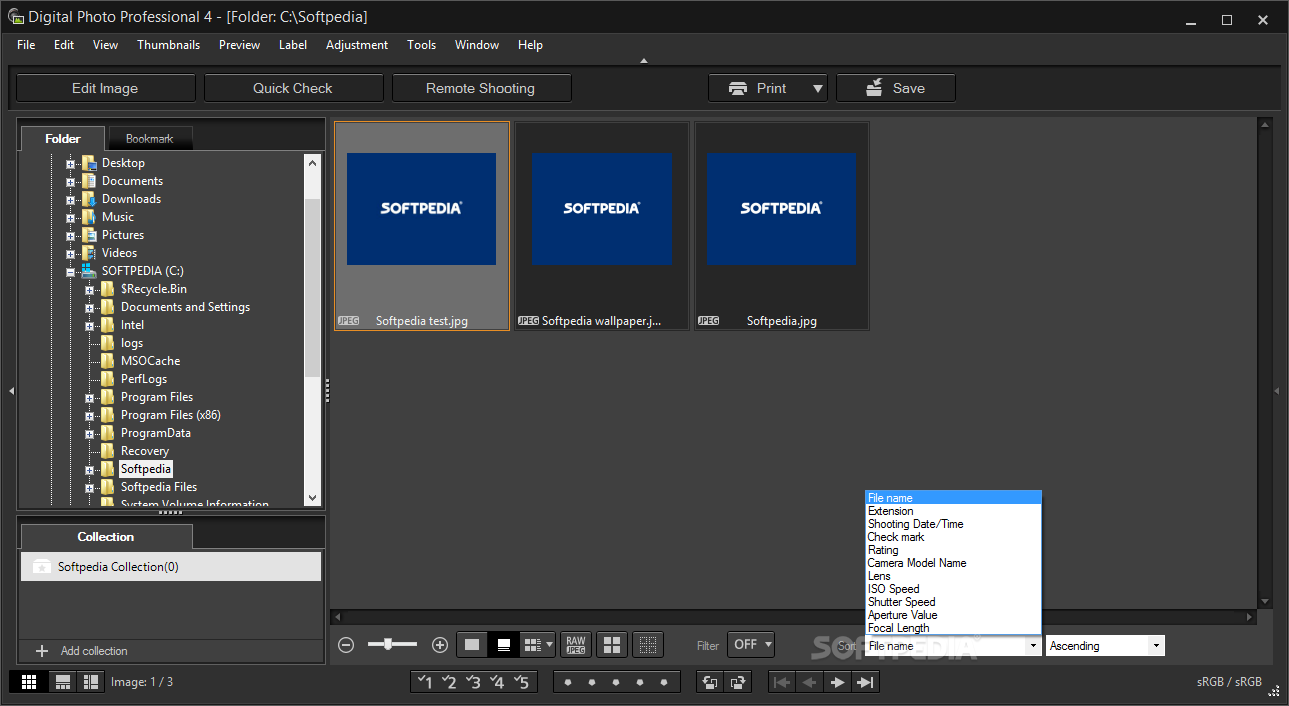
Task: Click Add collection
Action: coord(94,651)
